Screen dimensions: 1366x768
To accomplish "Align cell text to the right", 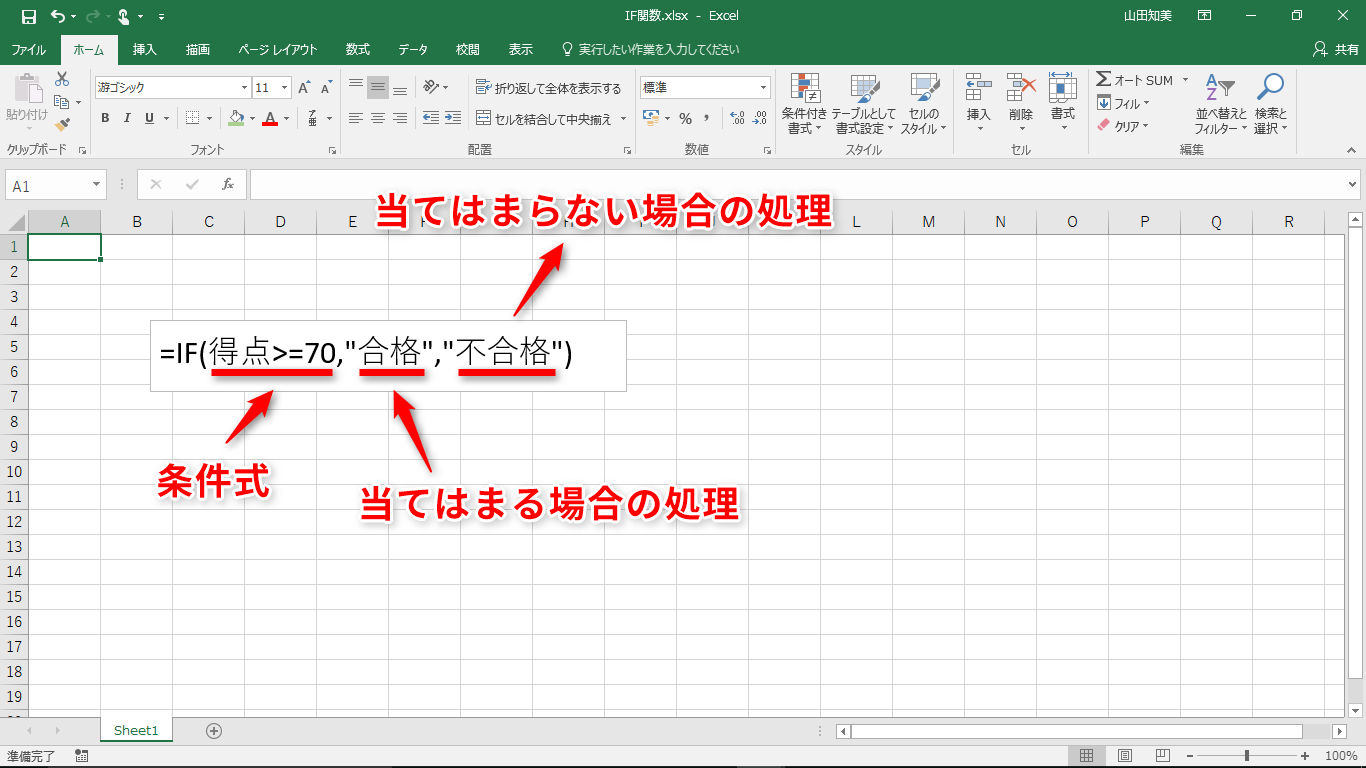I will (x=400, y=118).
